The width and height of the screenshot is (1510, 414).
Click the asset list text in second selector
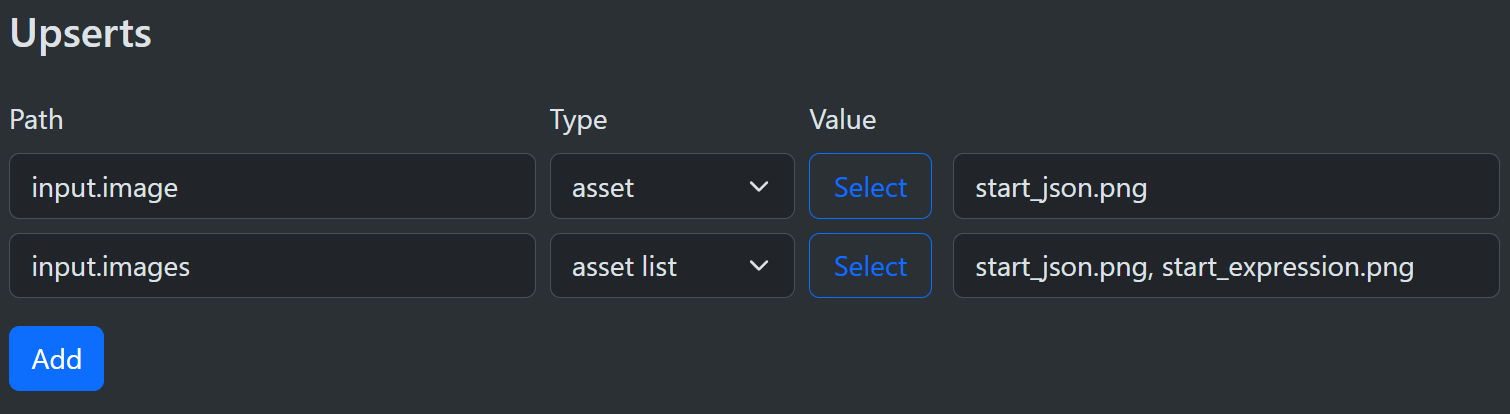[x=624, y=267]
